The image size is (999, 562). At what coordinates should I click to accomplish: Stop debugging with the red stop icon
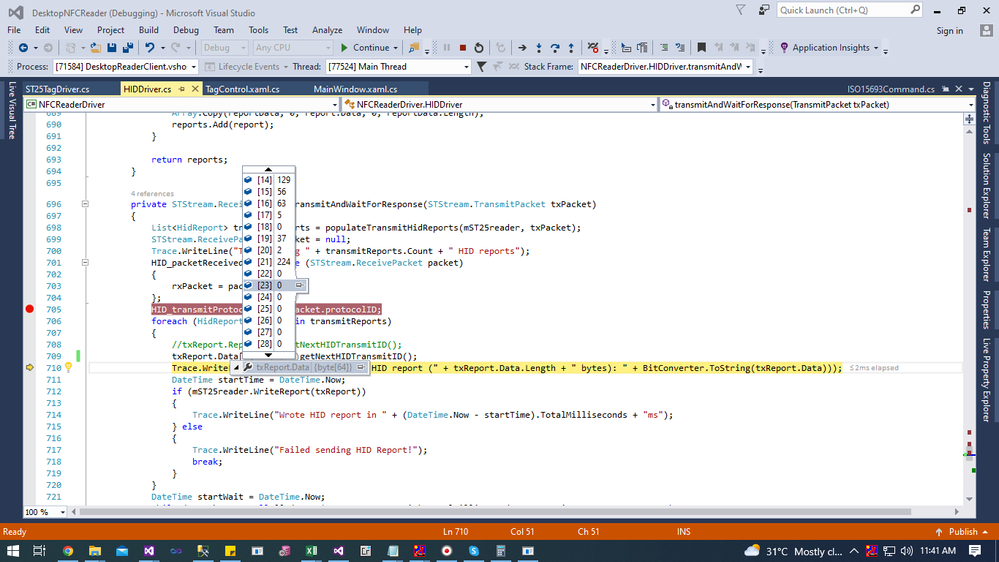(x=463, y=48)
